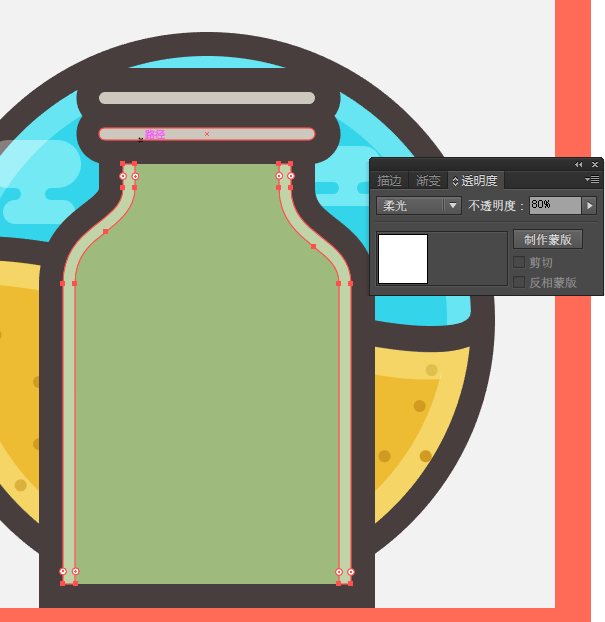The height and width of the screenshot is (622, 605).
Task: Click the cycle arrows beside 透明度 tab title
Action: coord(456,181)
